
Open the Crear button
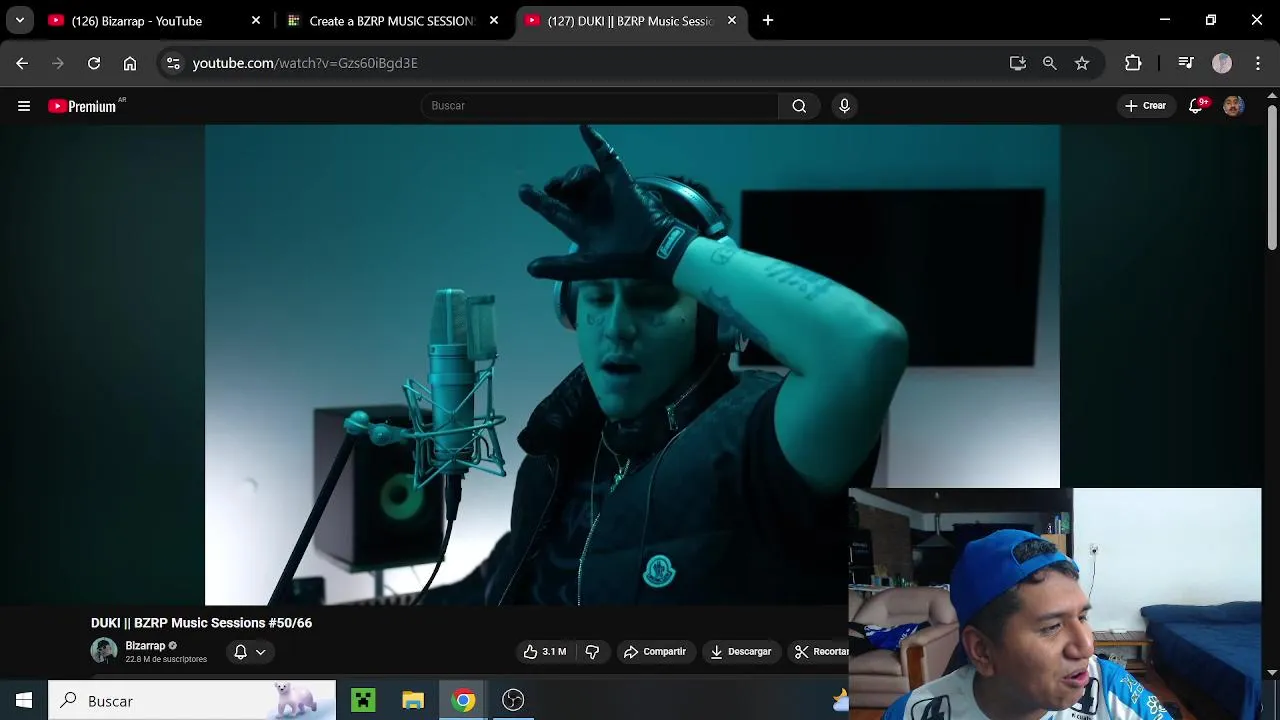1145,106
